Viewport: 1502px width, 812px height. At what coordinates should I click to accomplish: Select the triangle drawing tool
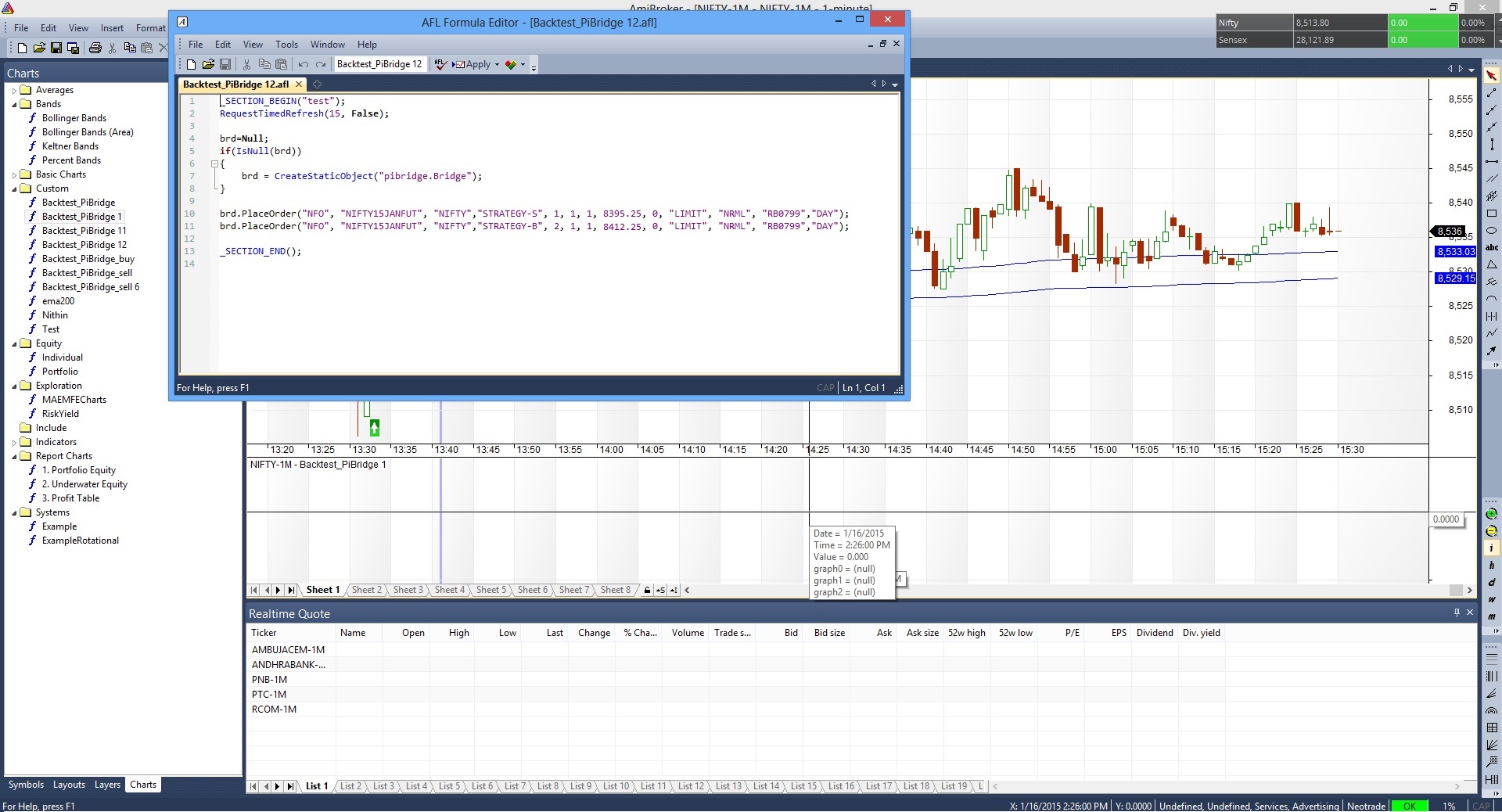click(x=1491, y=265)
